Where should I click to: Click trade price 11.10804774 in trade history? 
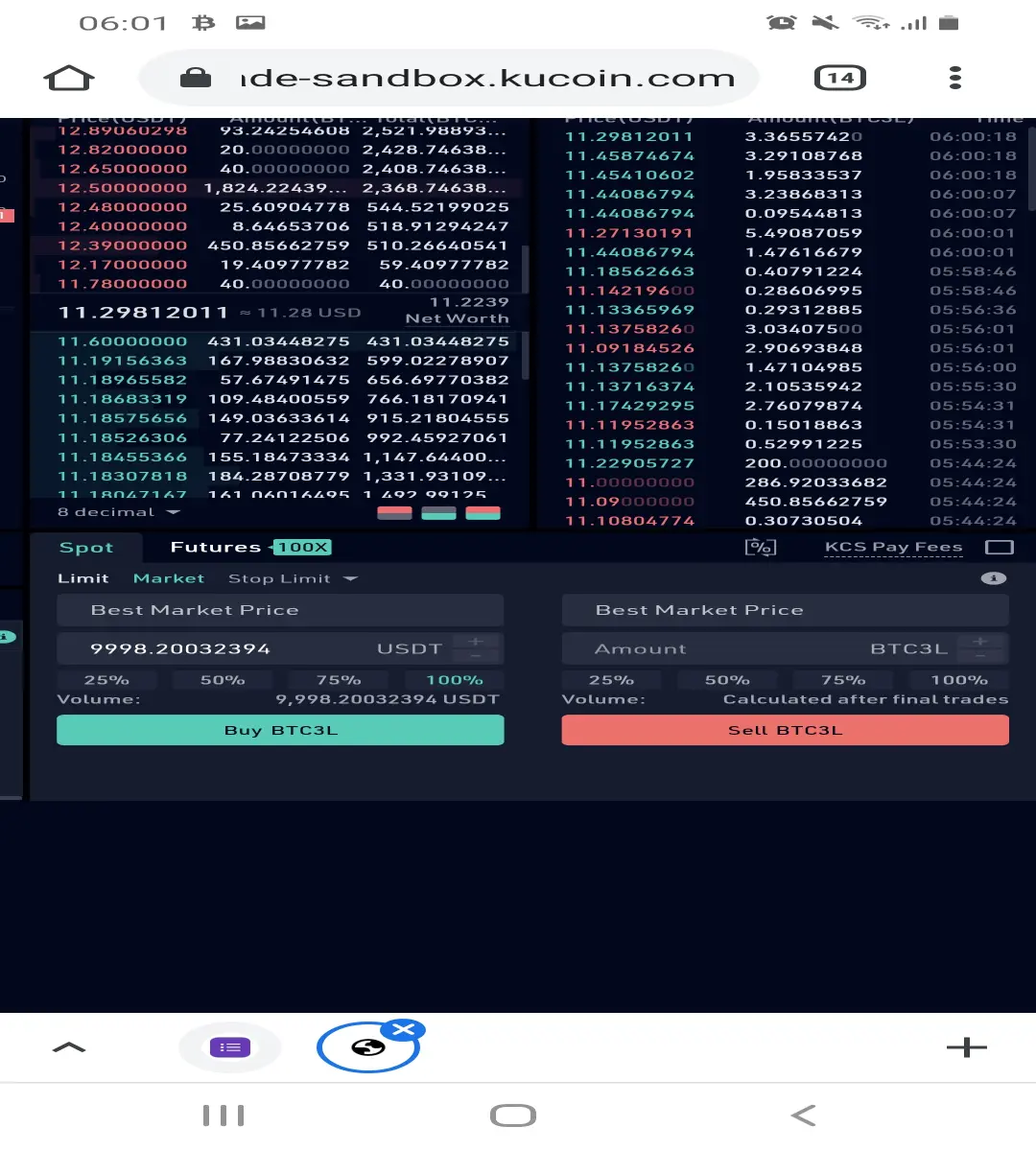629,521
